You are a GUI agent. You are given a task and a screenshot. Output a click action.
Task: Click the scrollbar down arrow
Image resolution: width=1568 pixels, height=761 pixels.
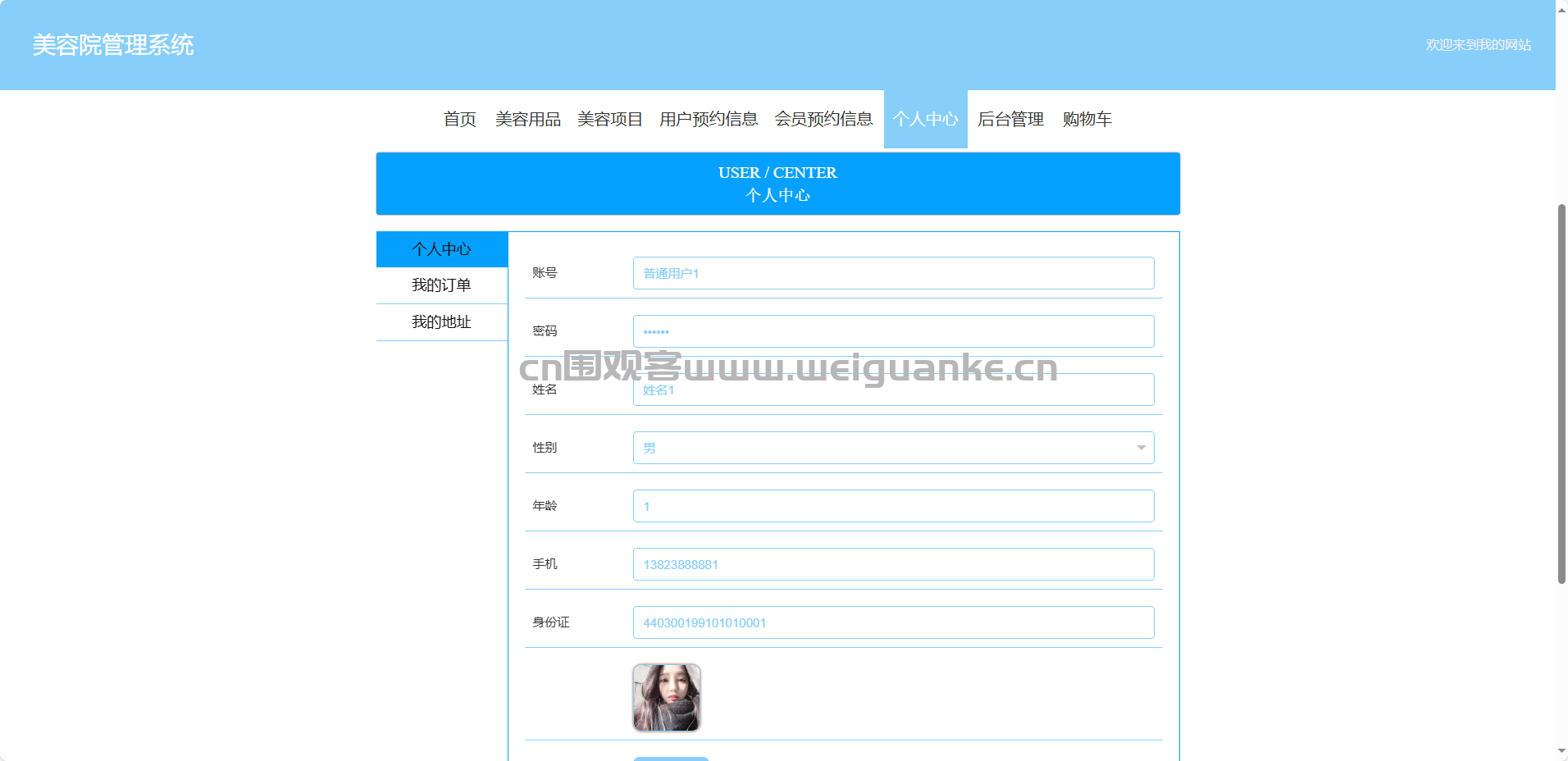click(x=1561, y=751)
